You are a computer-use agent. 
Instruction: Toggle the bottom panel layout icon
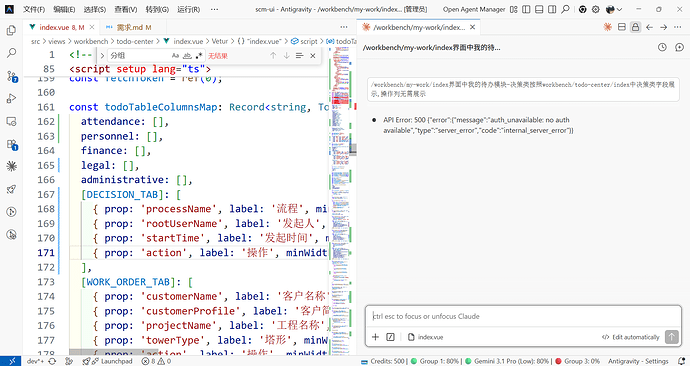pyautogui.click(x=539, y=9)
